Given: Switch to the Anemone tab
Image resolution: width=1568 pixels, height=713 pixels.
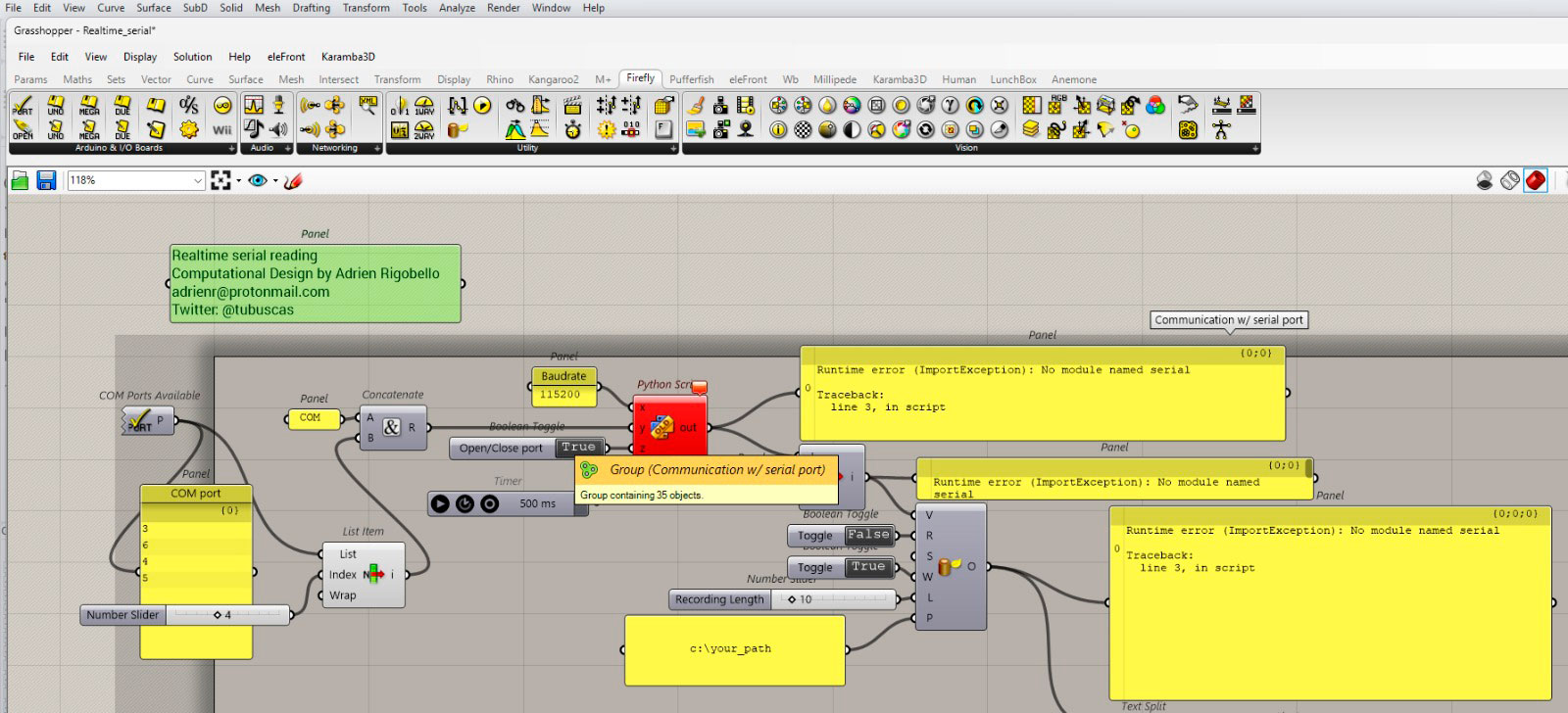Looking at the screenshot, I should [x=1074, y=79].
